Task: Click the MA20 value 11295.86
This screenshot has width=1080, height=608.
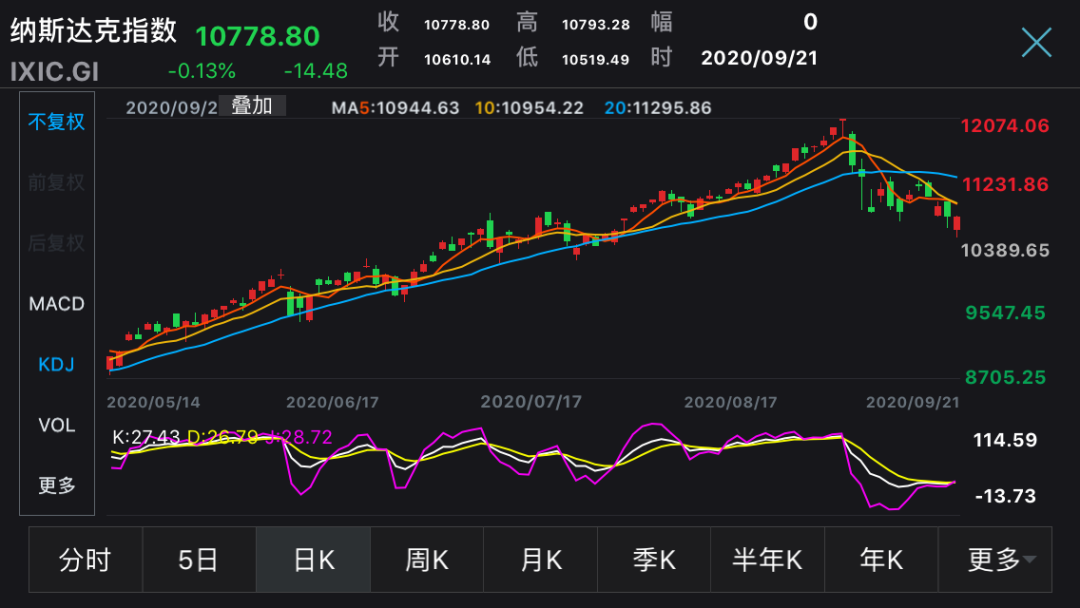Action: tap(670, 108)
